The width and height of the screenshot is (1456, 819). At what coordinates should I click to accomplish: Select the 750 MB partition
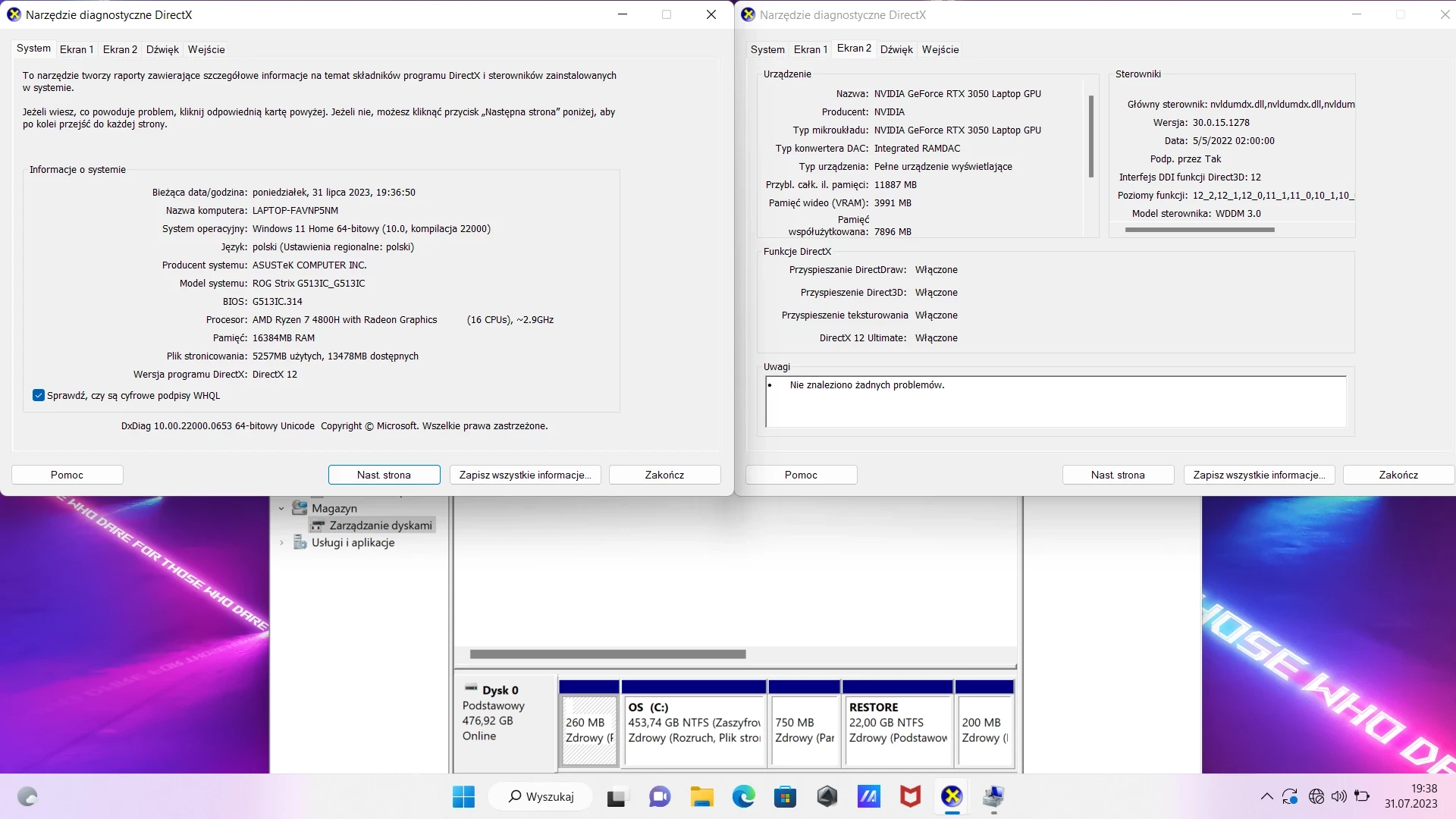tap(805, 723)
